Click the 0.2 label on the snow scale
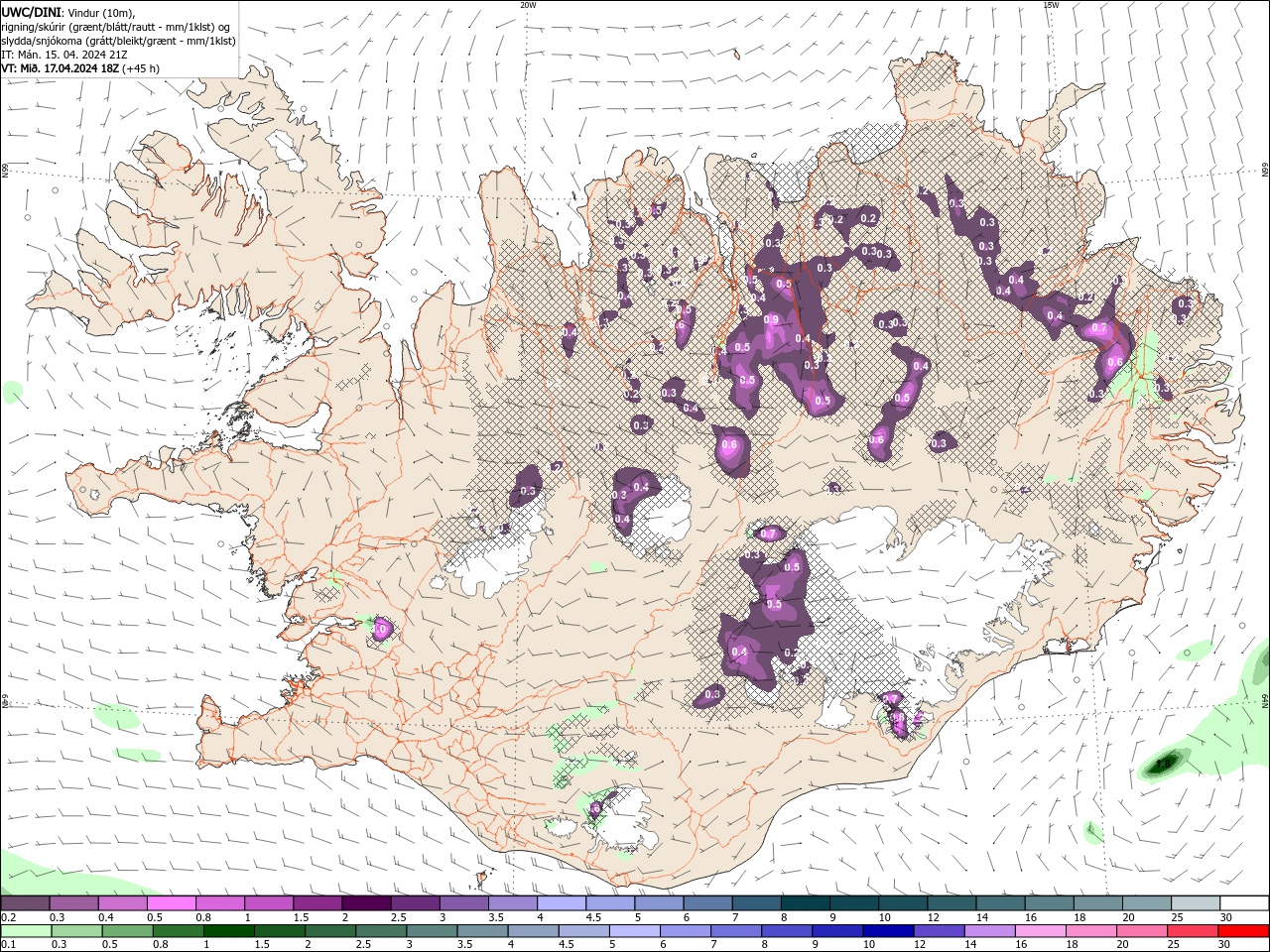 (7, 918)
